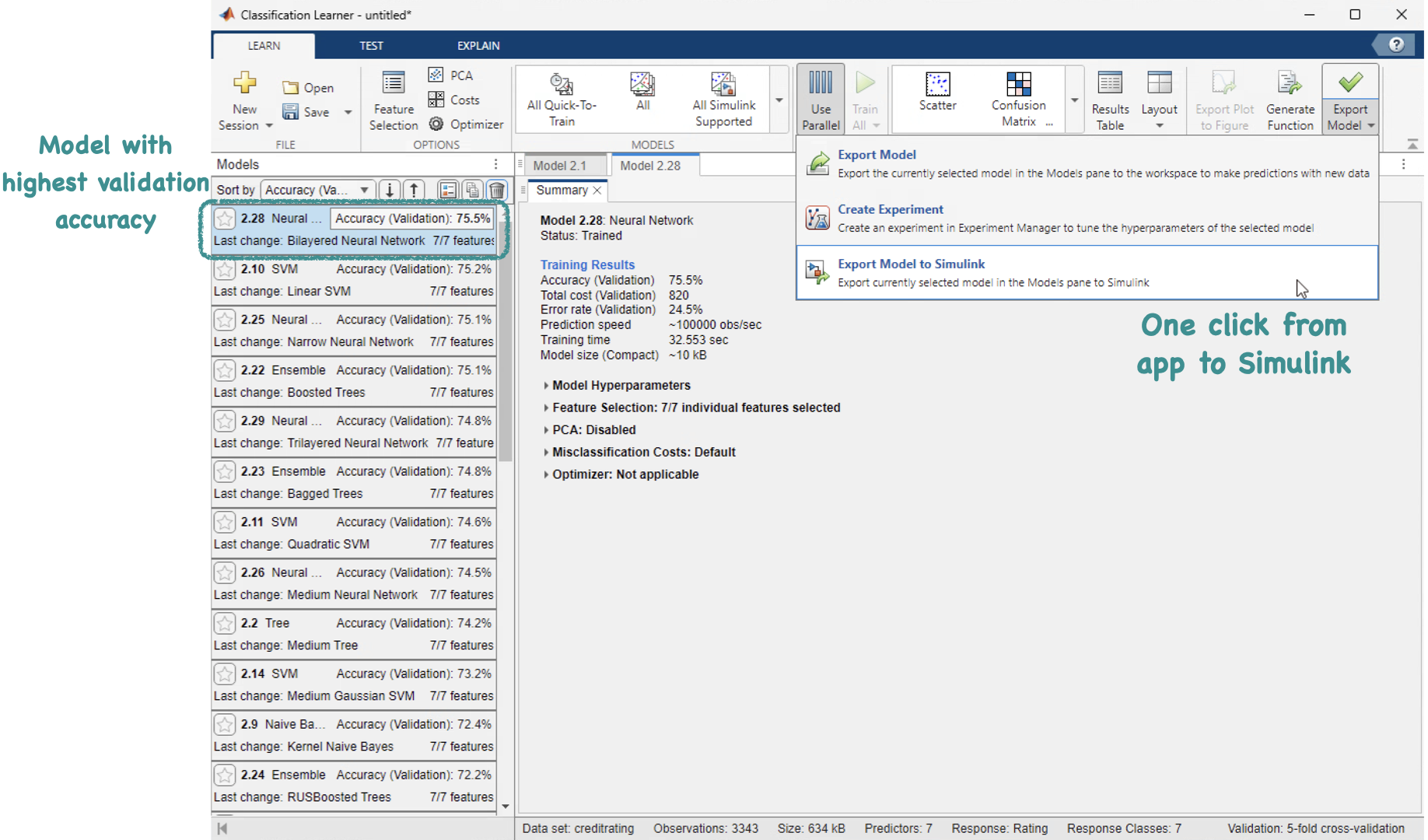The height and width of the screenshot is (840, 1428).
Task: Mark model 2.22 Ensemble as favorite
Action: coord(225,370)
